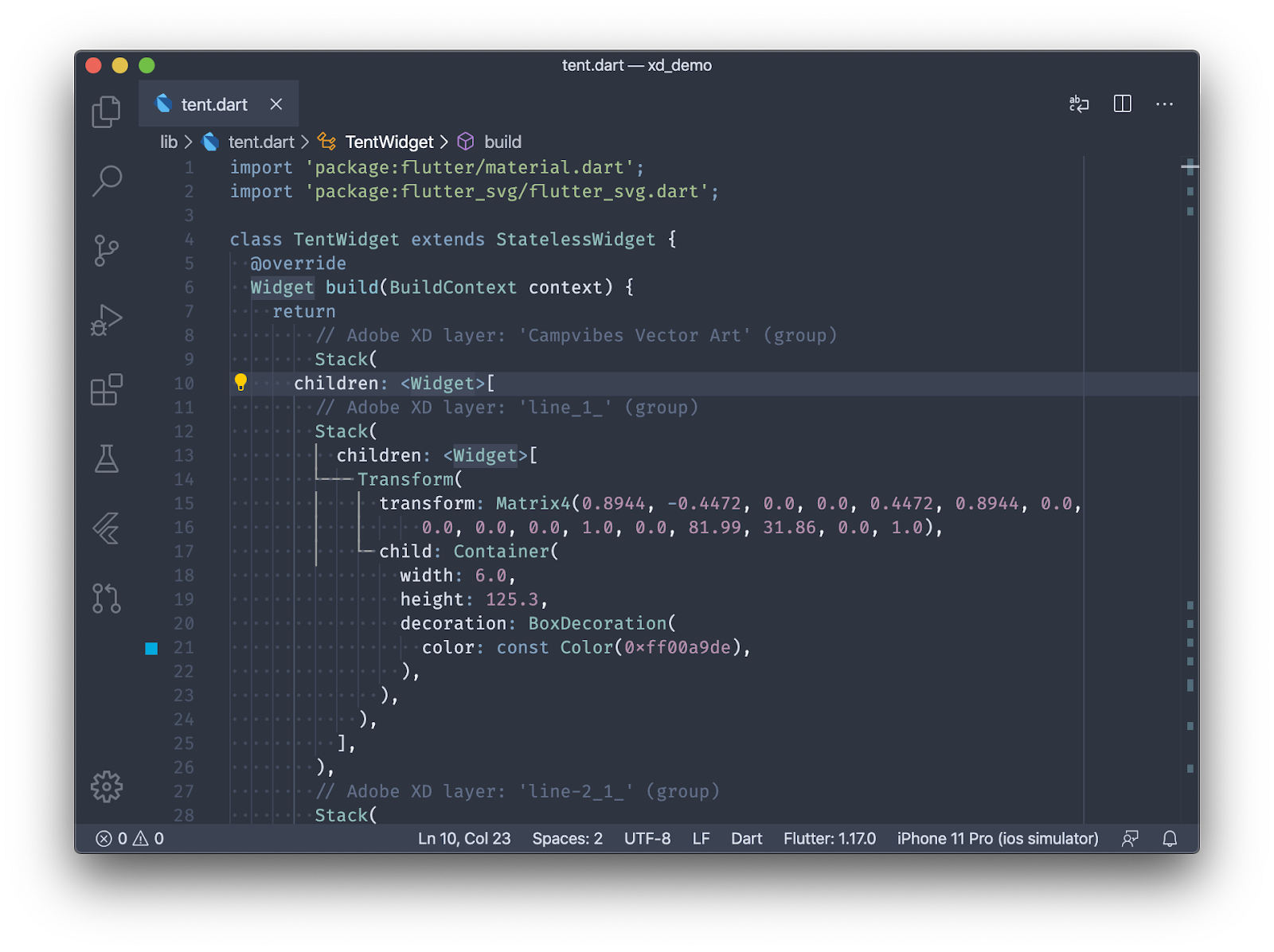Click 'StatelessWidget' on line 4
The image size is (1274, 952).
[x=575, y=239]
